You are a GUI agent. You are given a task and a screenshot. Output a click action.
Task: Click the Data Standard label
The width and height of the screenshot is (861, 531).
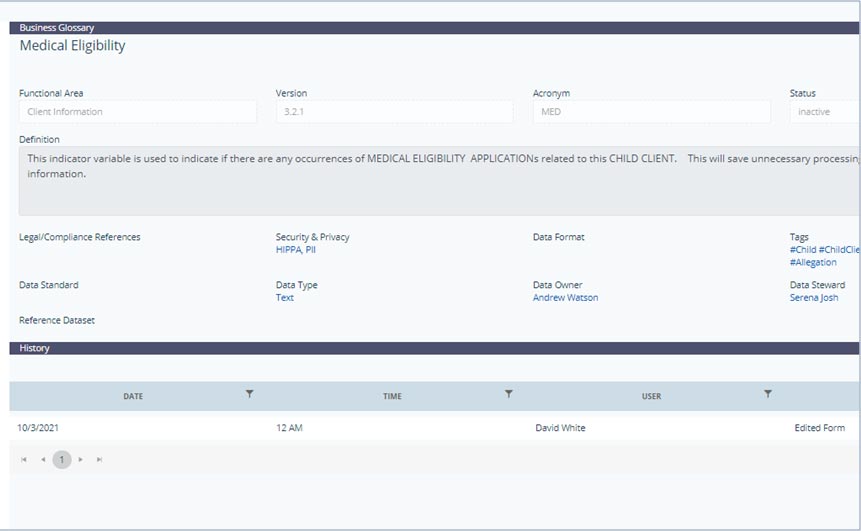pyautogui.click(x=49, y=285)
